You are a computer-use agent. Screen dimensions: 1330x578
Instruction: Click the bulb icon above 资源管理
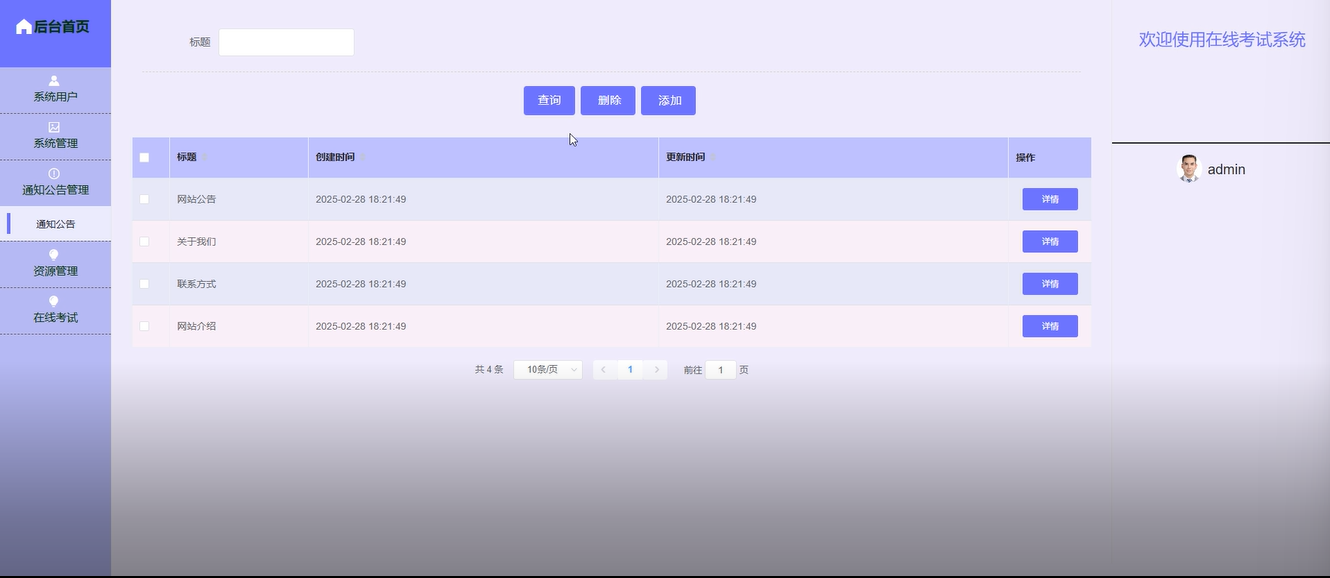point(54,255)
